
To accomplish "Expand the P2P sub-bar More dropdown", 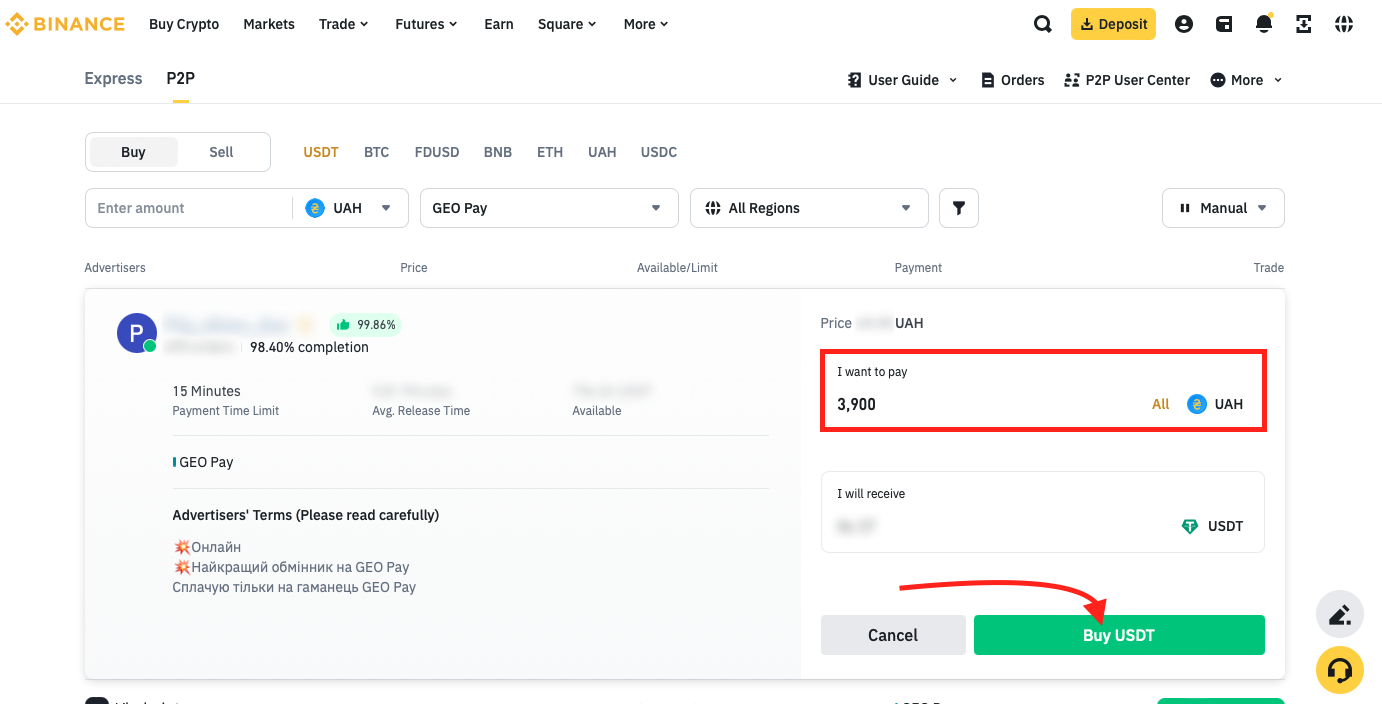I will click(1246, 80).
